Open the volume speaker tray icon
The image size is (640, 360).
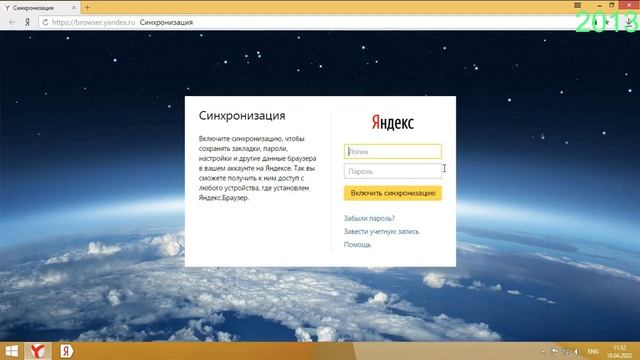tap(577, 351)
